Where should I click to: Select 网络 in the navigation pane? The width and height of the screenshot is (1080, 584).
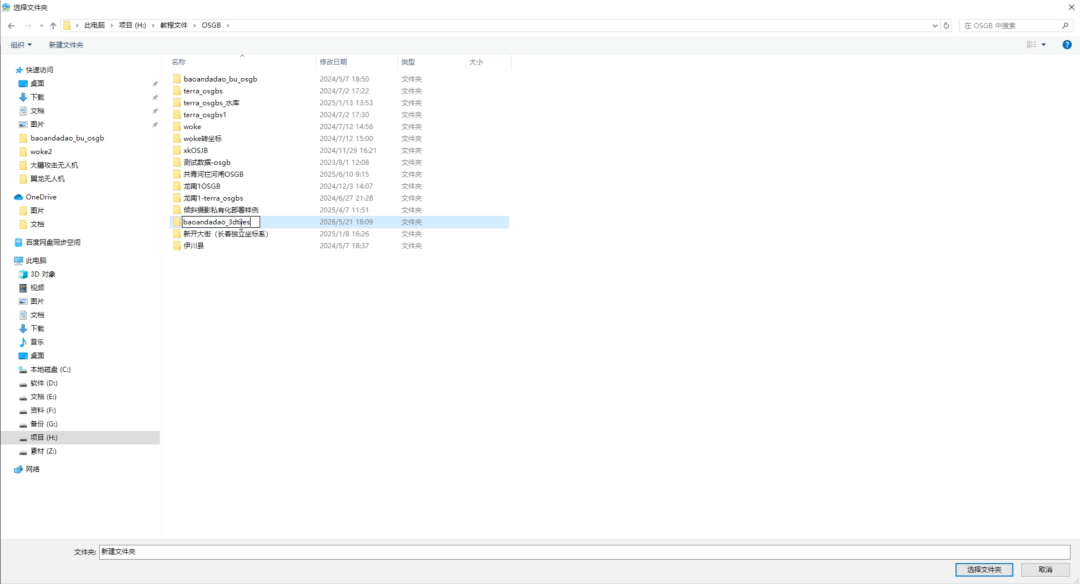coord(32,469)
